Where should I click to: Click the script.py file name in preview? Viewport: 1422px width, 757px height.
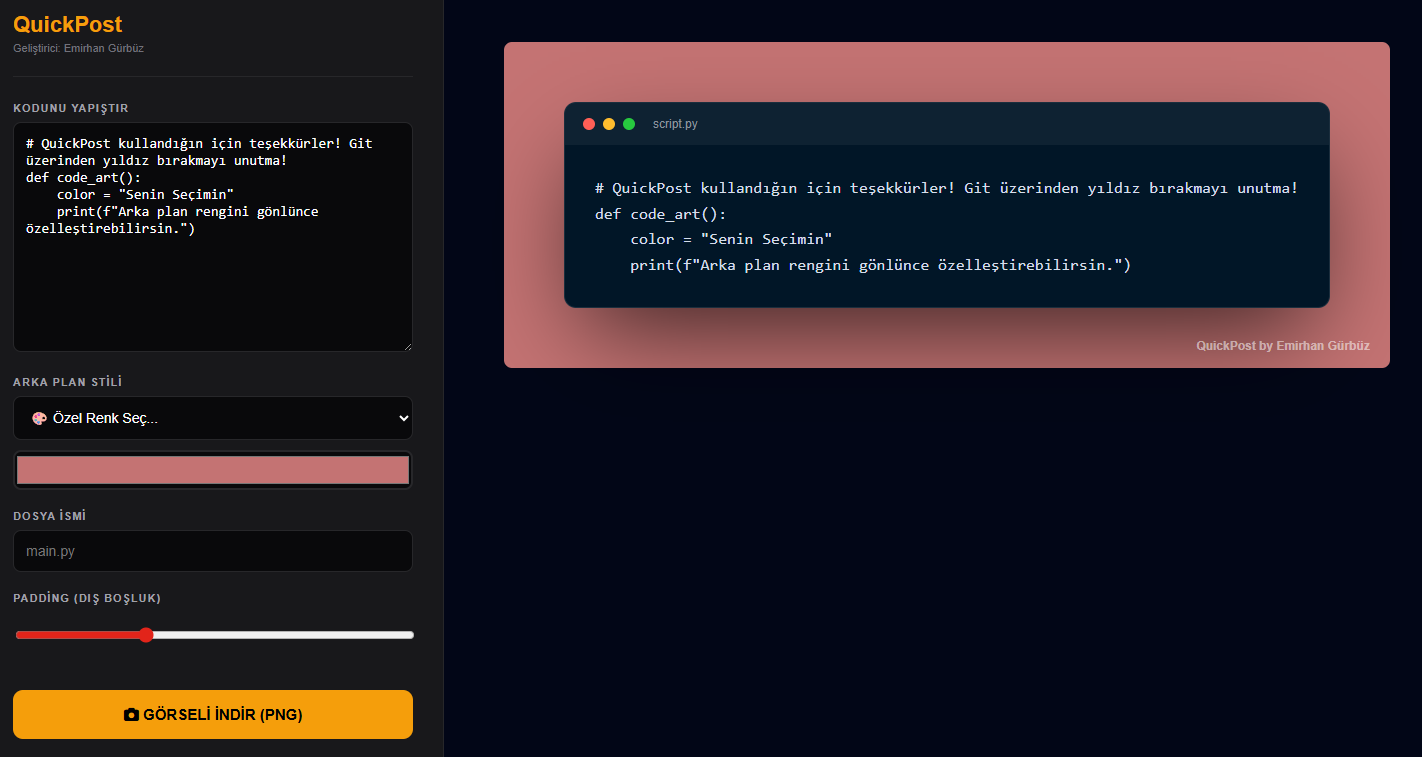675,124
